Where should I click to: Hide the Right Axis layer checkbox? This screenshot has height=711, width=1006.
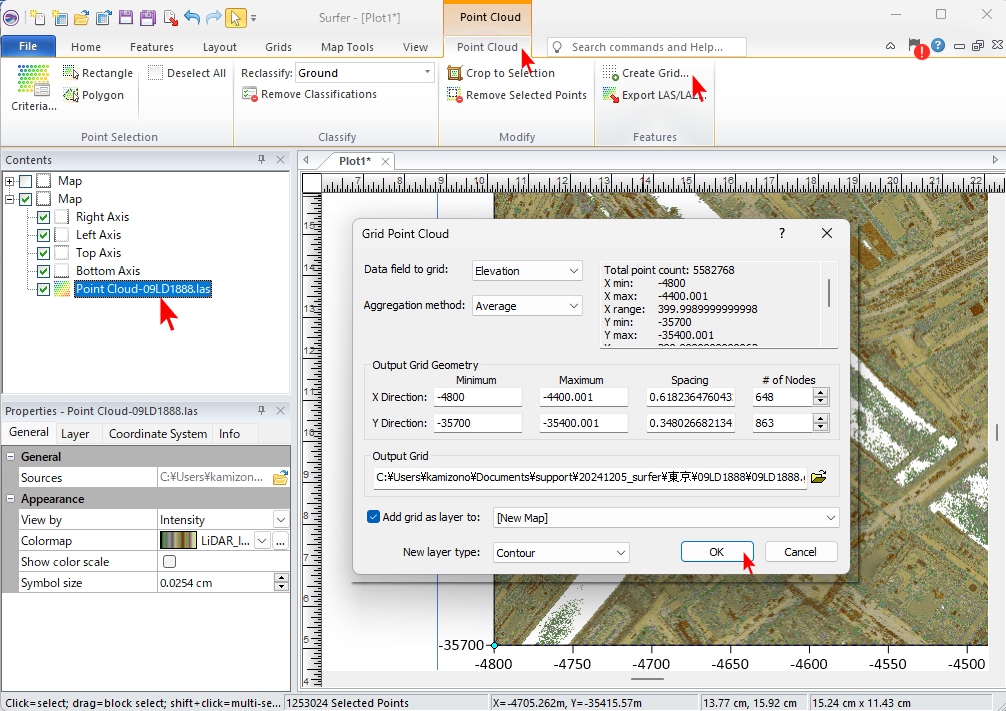[43, 217]
